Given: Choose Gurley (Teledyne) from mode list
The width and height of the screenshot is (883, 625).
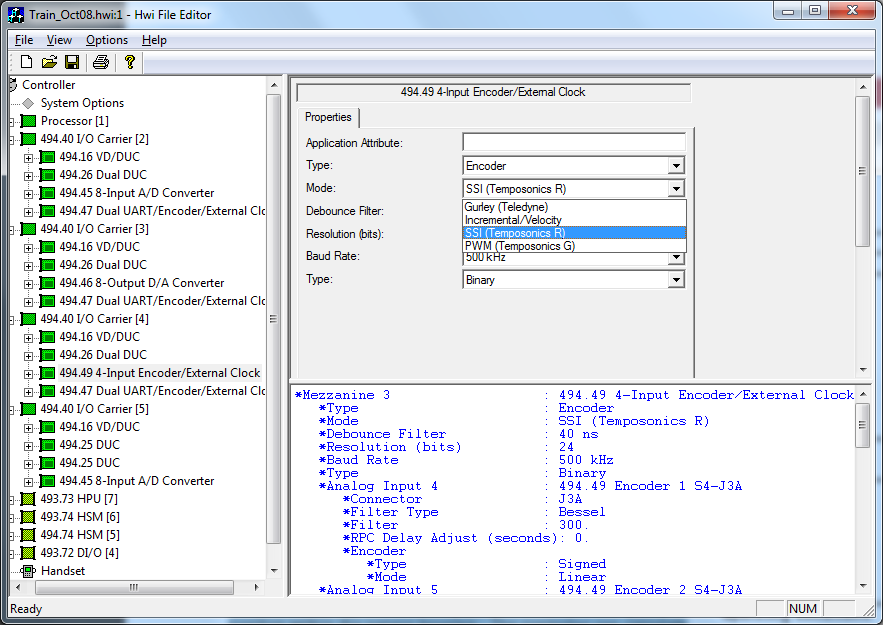Looking at the screenshot, I should tap(574, 207).
